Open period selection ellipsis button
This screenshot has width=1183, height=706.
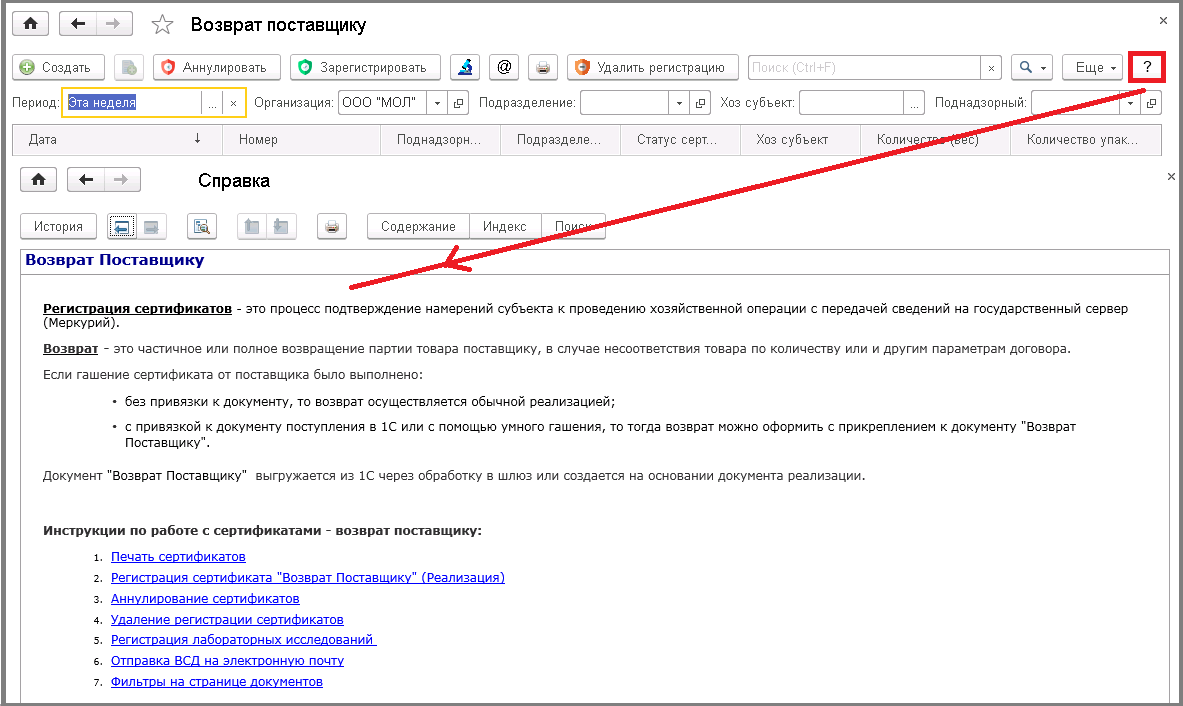pos(213,103)
